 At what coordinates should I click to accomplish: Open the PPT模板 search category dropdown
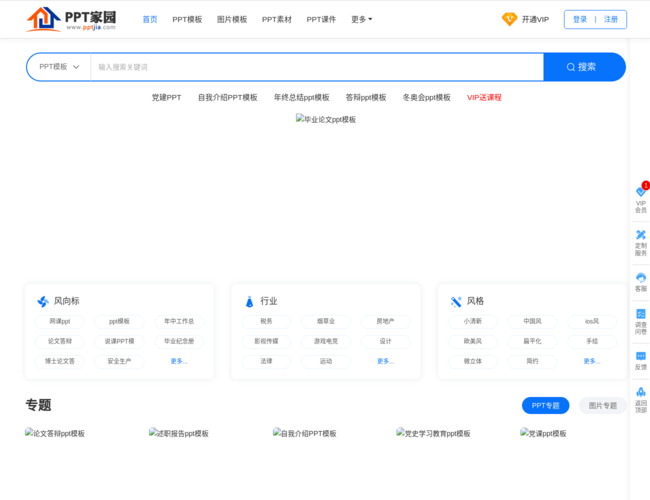[x=59, y=67]
